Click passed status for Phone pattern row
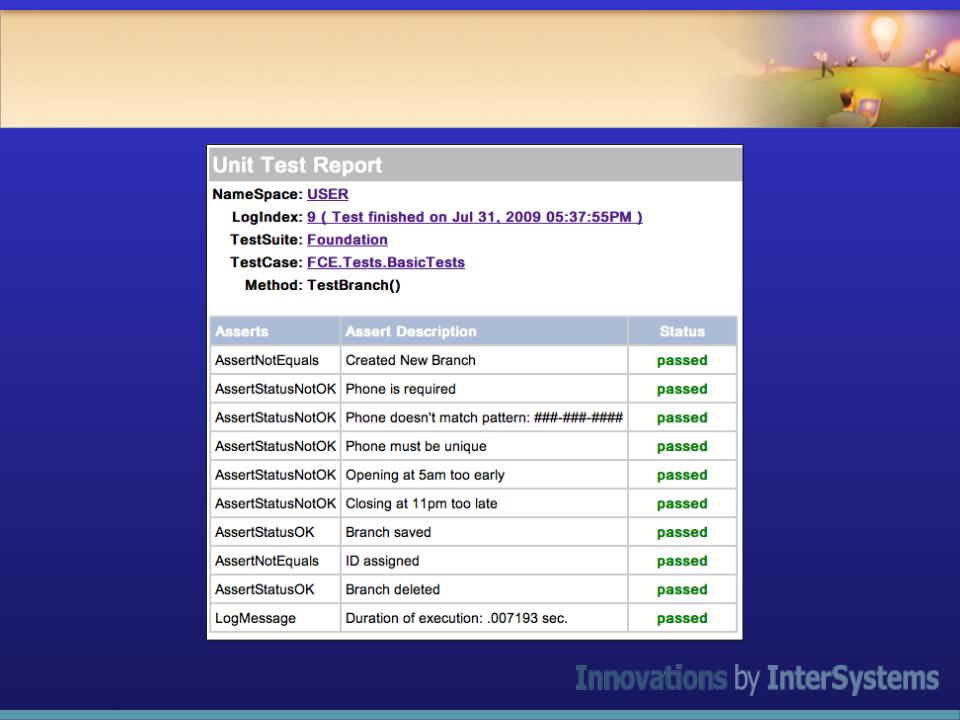 click(682, 418)
